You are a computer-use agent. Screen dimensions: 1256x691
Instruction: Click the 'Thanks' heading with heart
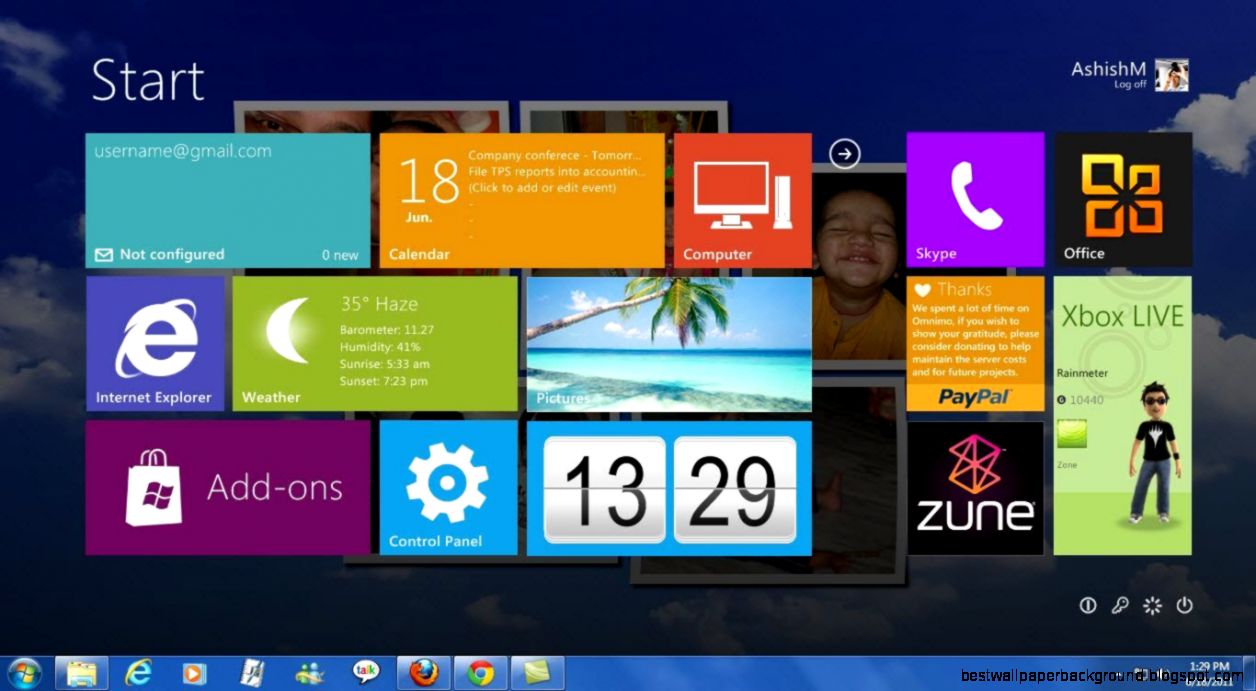click(x=953, y=289)
